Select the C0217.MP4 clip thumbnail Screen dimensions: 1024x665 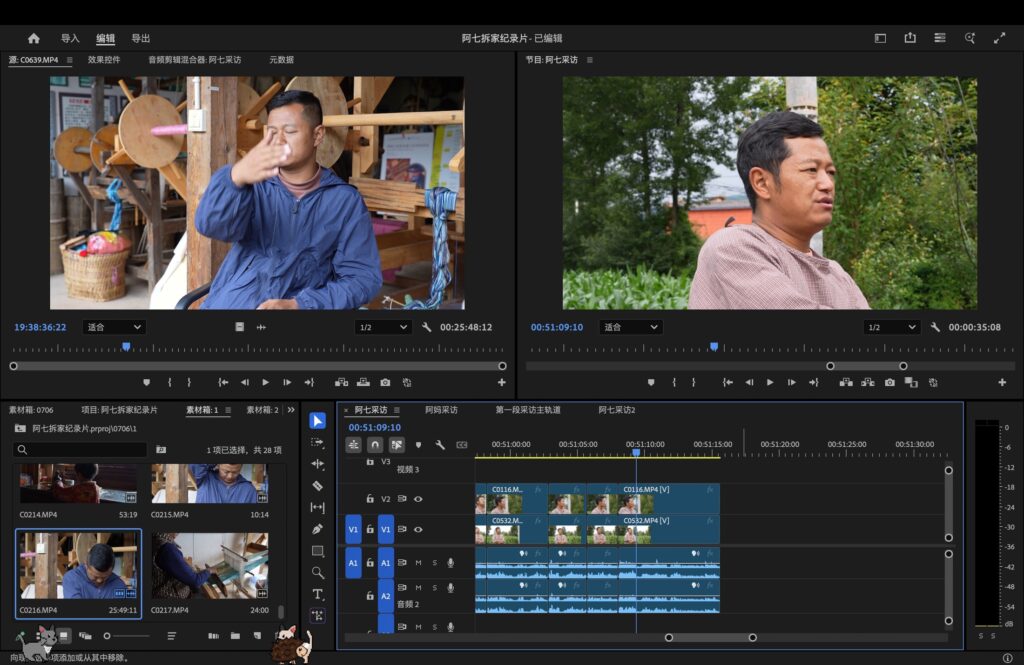(210, 566)
